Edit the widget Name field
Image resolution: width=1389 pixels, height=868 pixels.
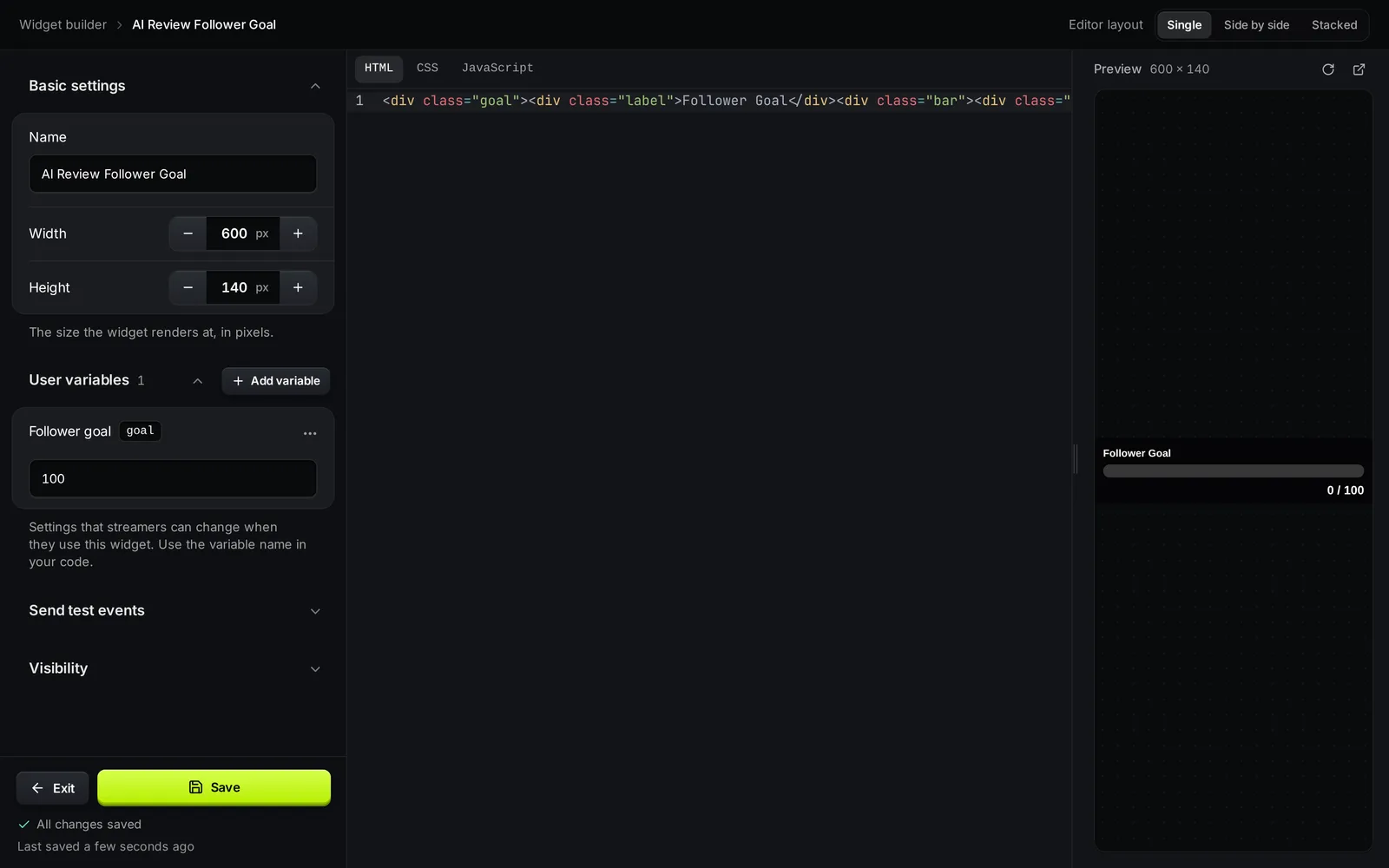[x=173, y=174]
